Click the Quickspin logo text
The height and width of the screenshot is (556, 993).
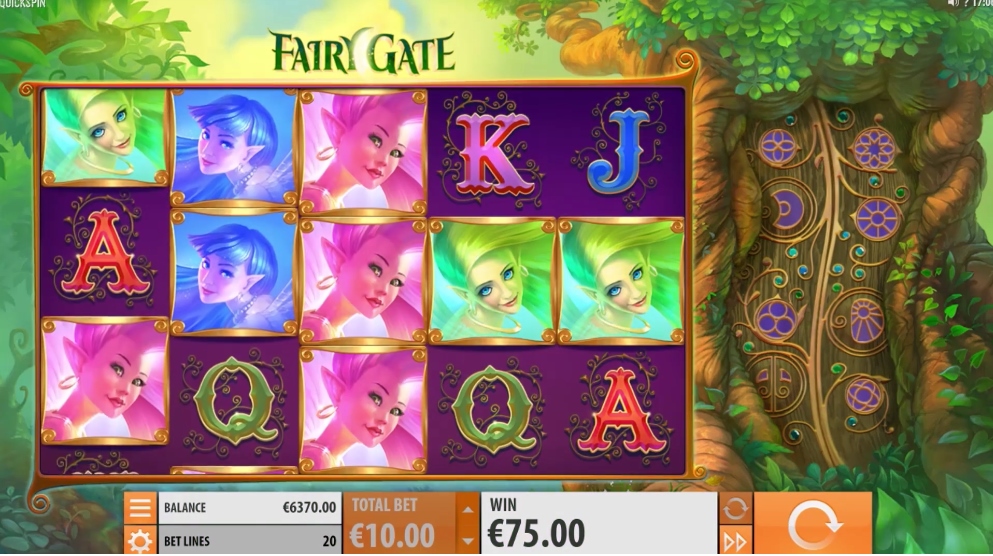(x=22, y=4)
